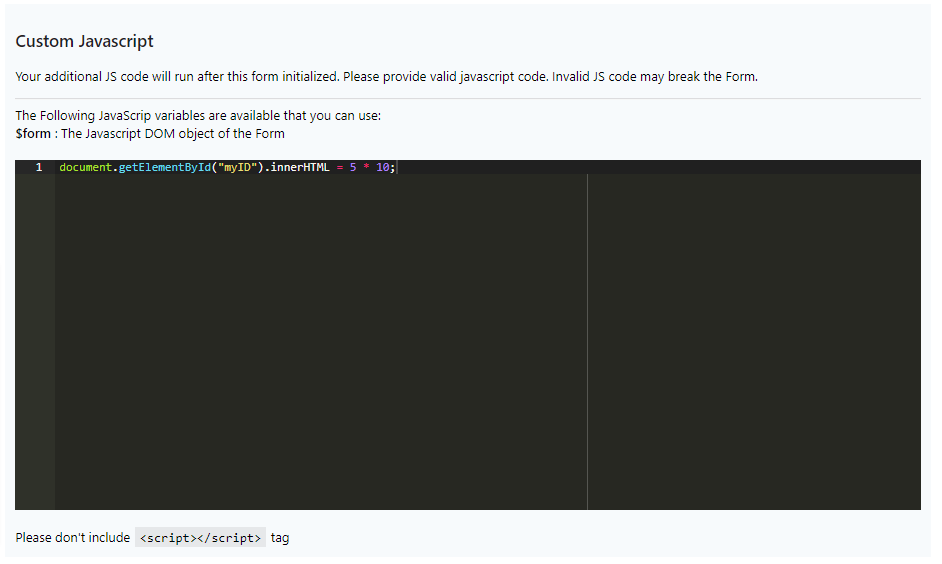Click the Custom Javascript heading
This screenshot has height=564, width=942.
85,42
